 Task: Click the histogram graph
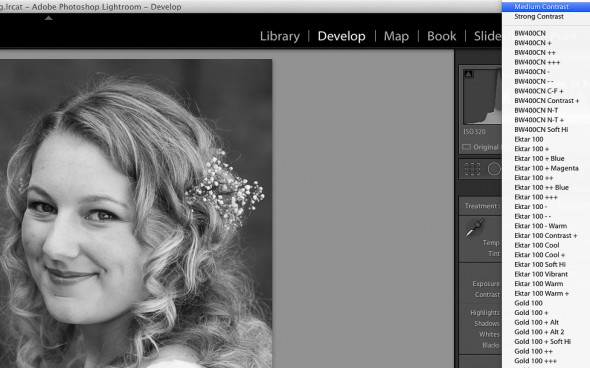tap(483, 96)
